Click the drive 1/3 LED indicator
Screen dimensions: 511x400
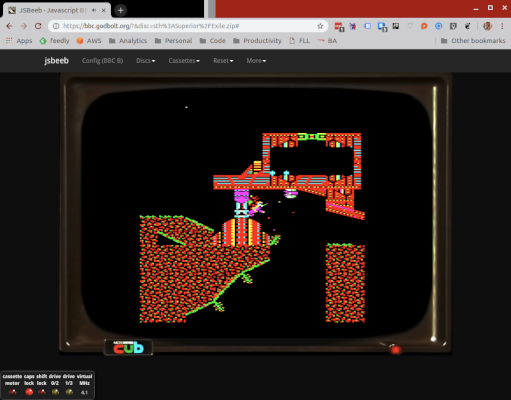tap(69, 392)
